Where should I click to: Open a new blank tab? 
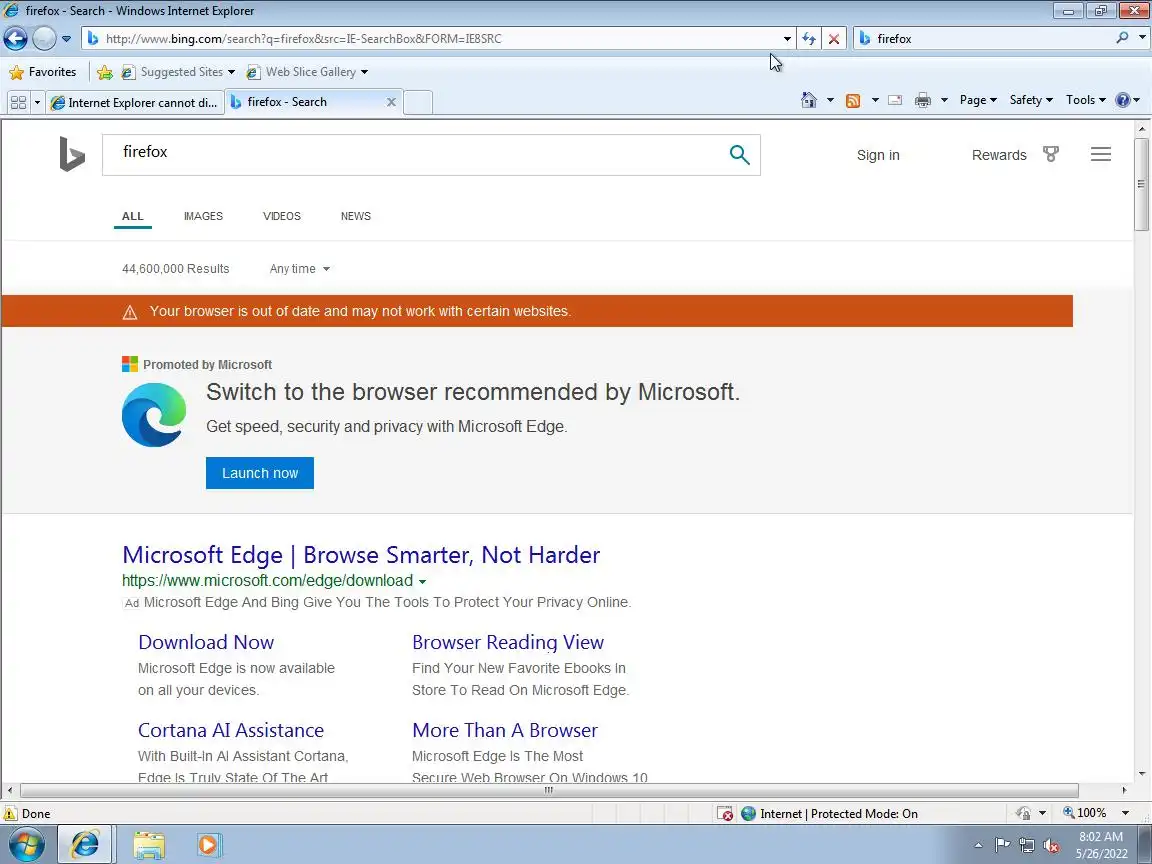click(x=418, y=102)
